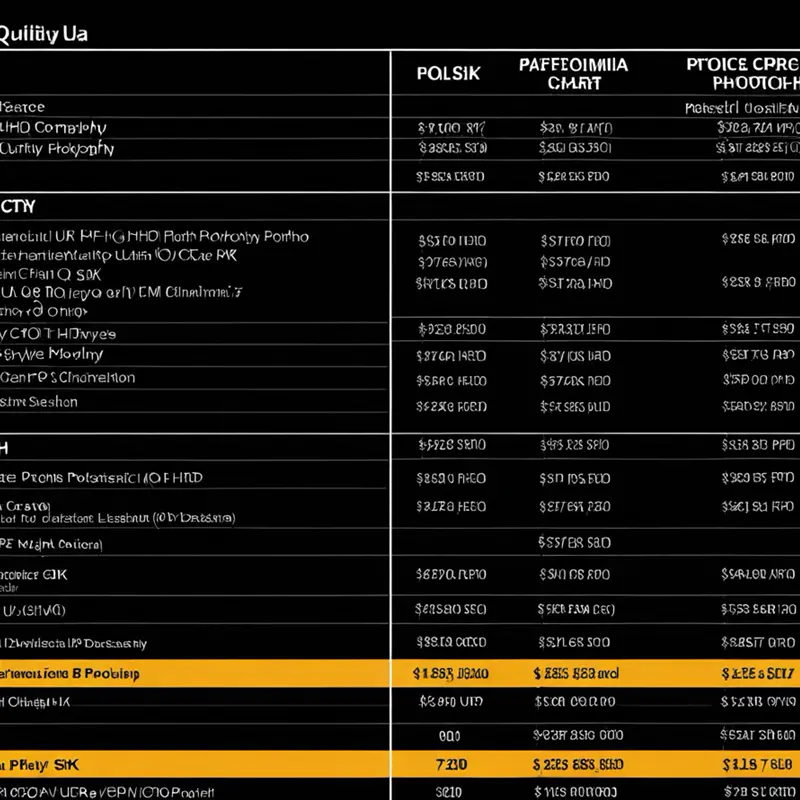Select the "Stywe Moolny" row label
This screenshot has height=800, width=800.
coord(52,355)
